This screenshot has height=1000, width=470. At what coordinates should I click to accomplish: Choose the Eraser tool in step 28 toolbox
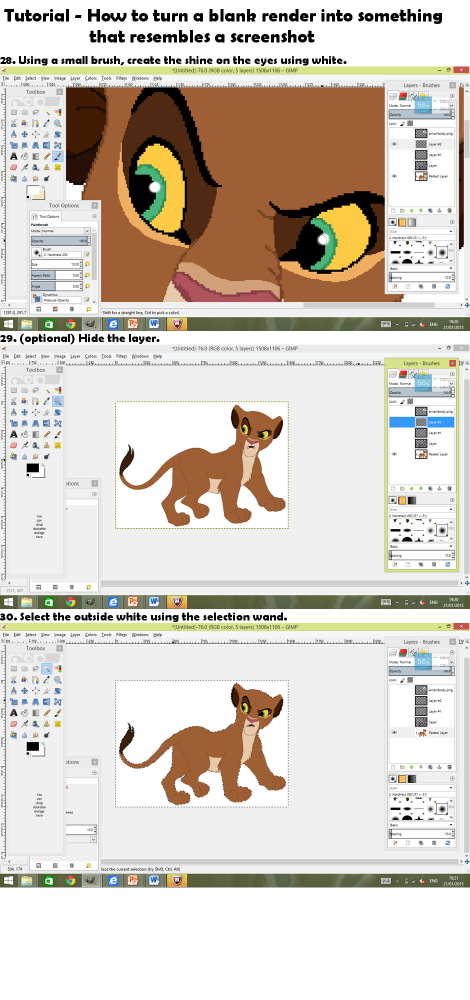click(14, 167)
